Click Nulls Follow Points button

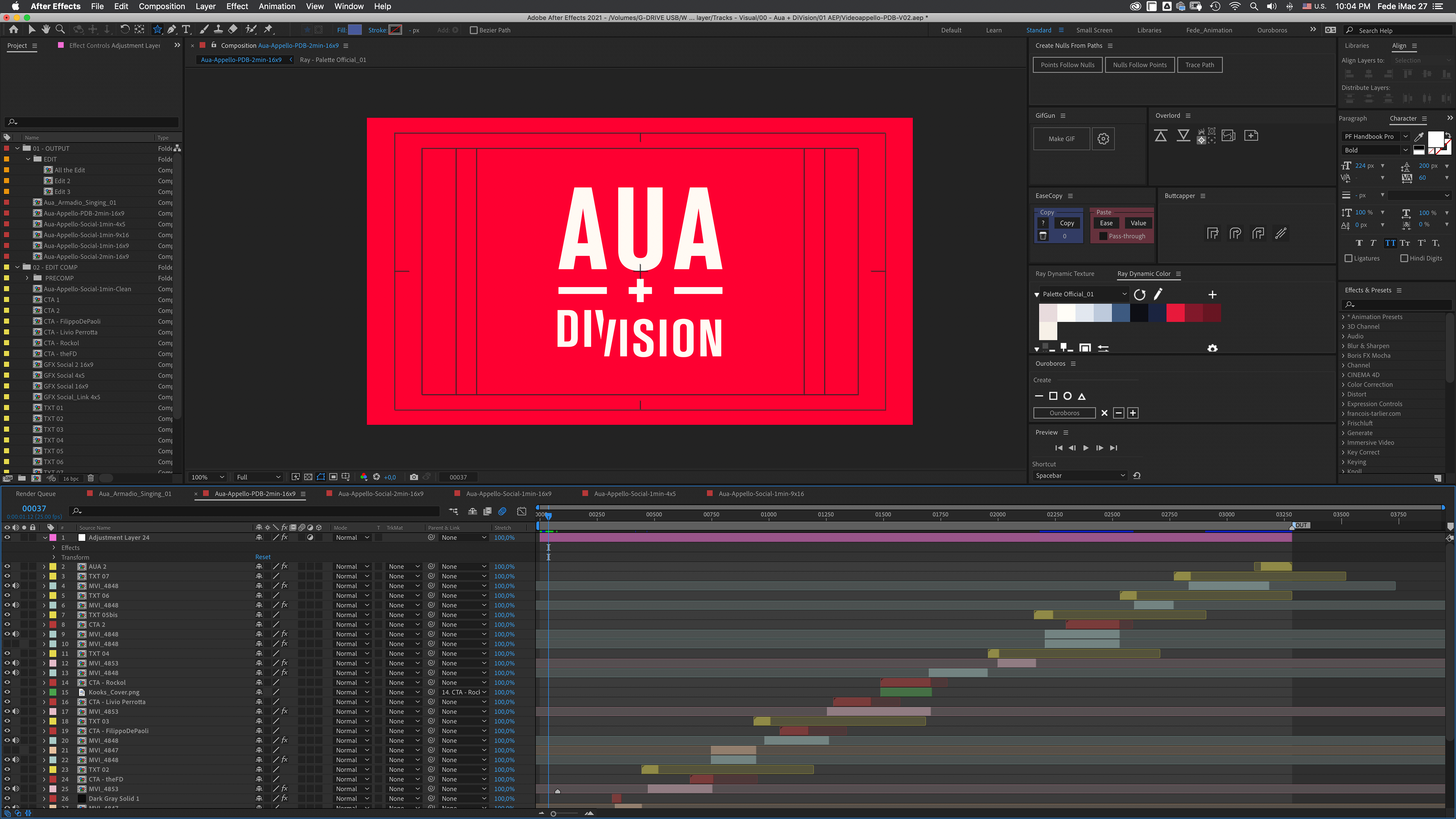pyautogui.click(x=1139, y=64)
